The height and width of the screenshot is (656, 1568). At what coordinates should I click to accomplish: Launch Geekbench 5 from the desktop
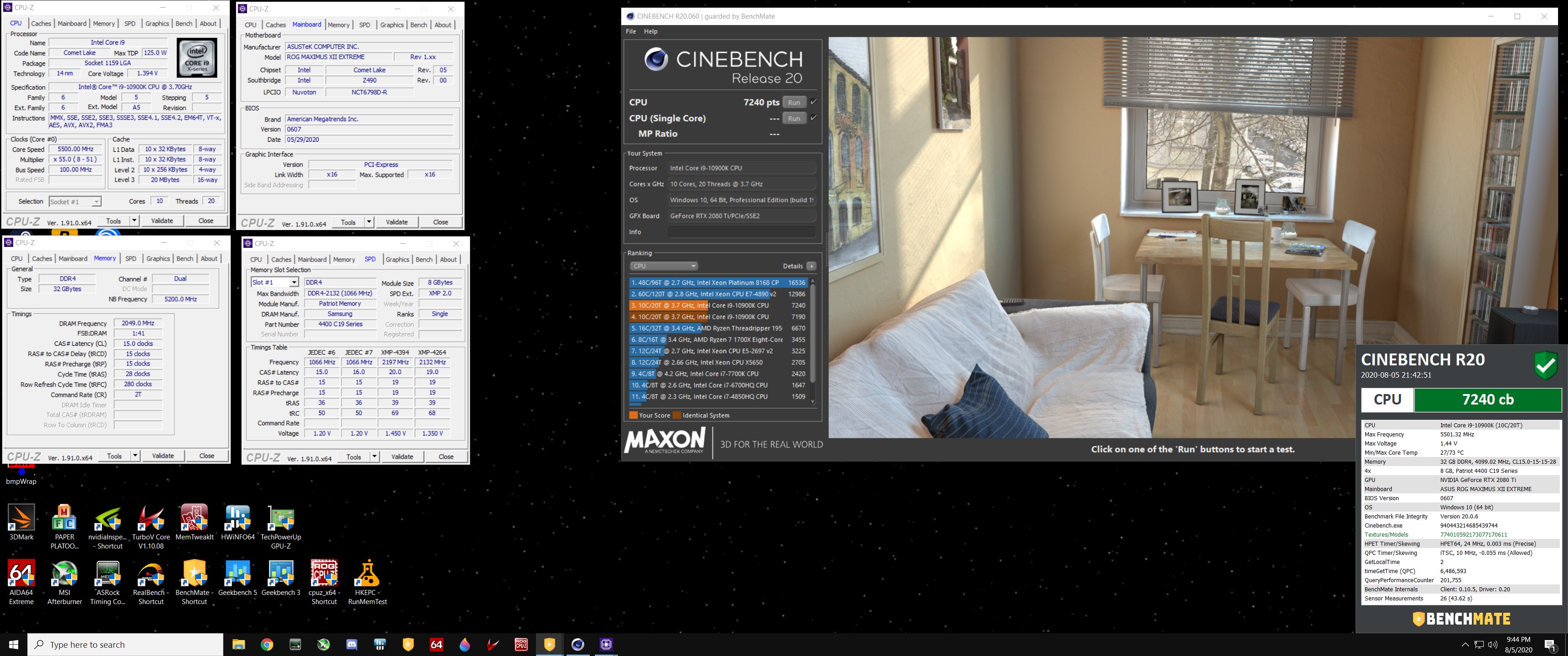pos(237,578)
